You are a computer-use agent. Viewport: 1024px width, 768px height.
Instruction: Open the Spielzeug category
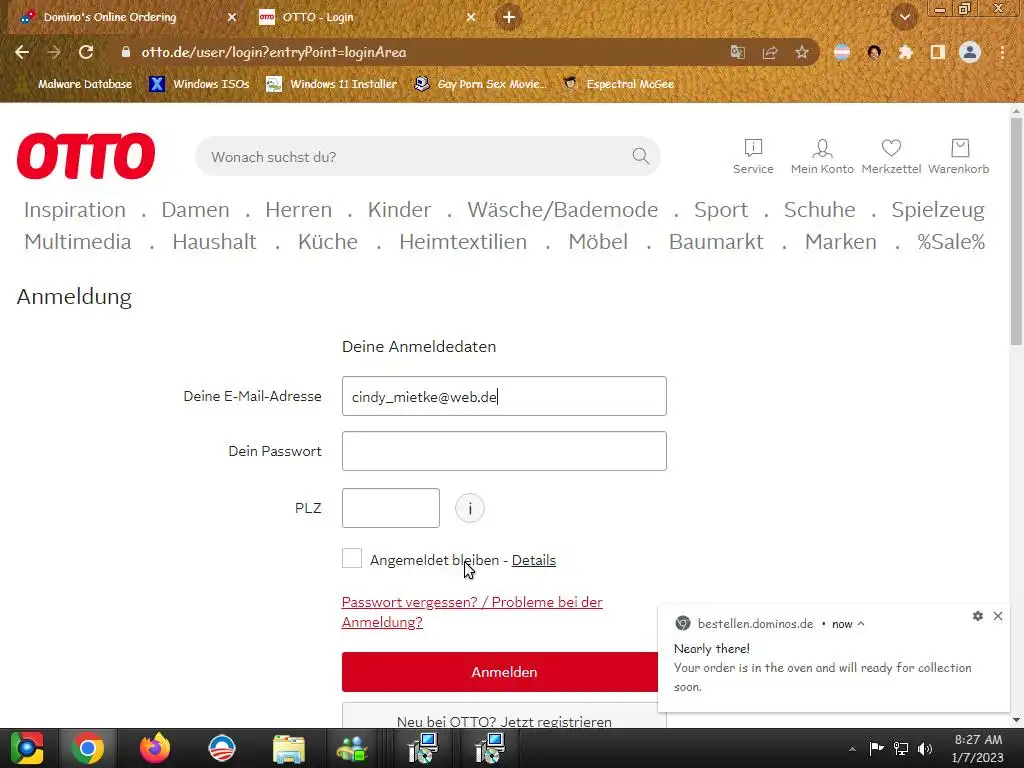click(938, 210)
